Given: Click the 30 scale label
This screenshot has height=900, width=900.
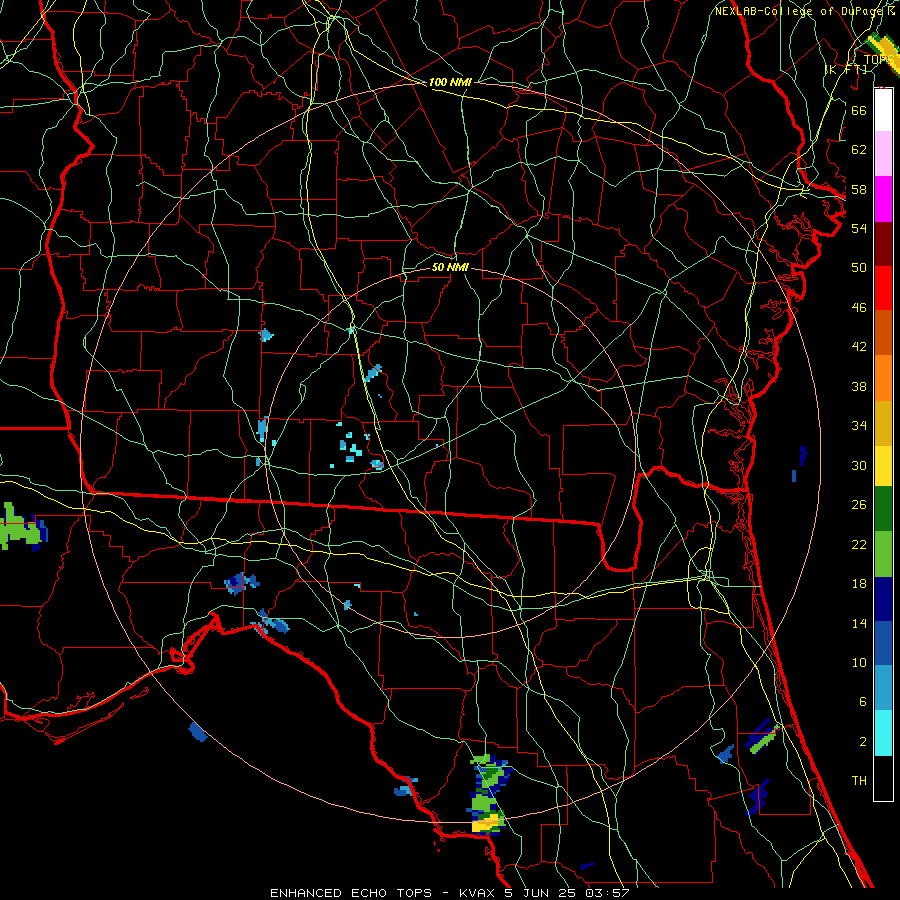Looking at the screenshot, I should pos(859,465).
